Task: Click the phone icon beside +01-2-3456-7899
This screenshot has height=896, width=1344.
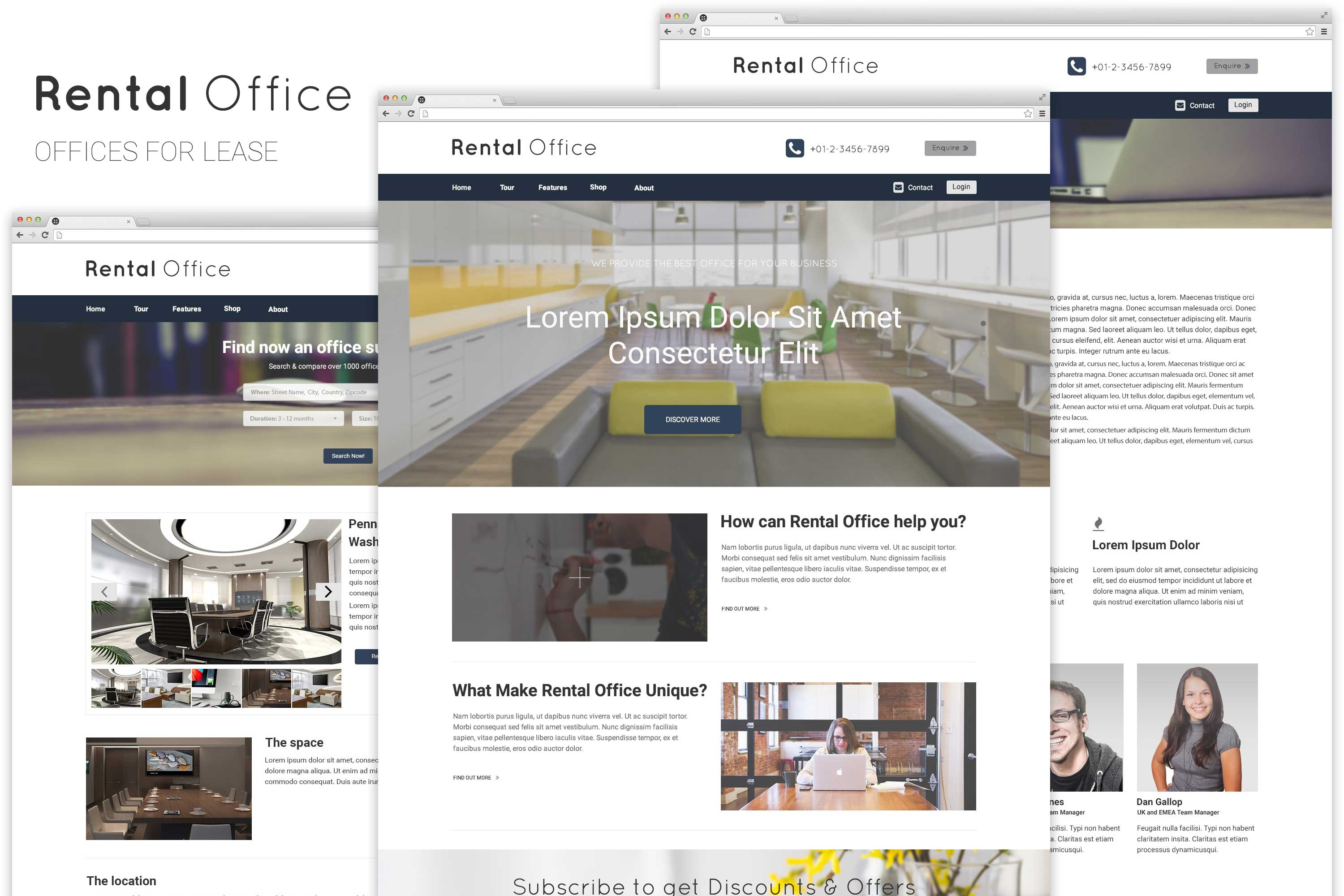Action: pos(794,149)
